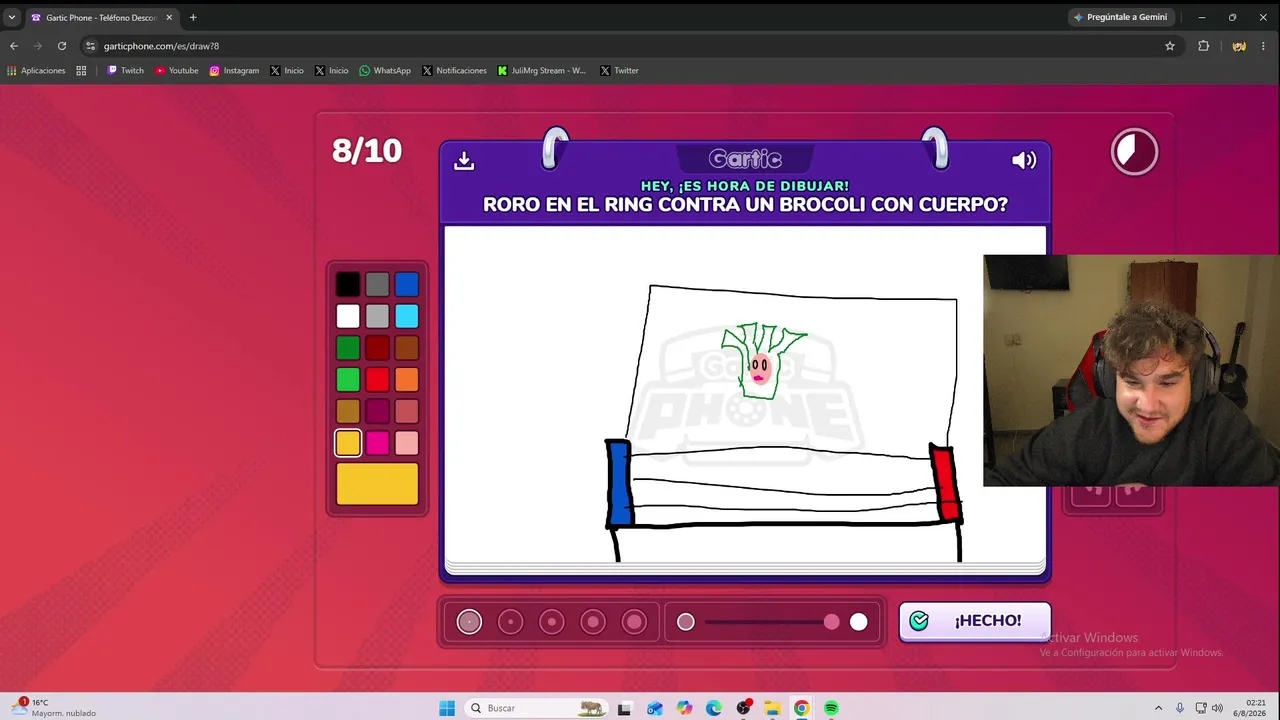View site information in address bar

click(91, 46)
